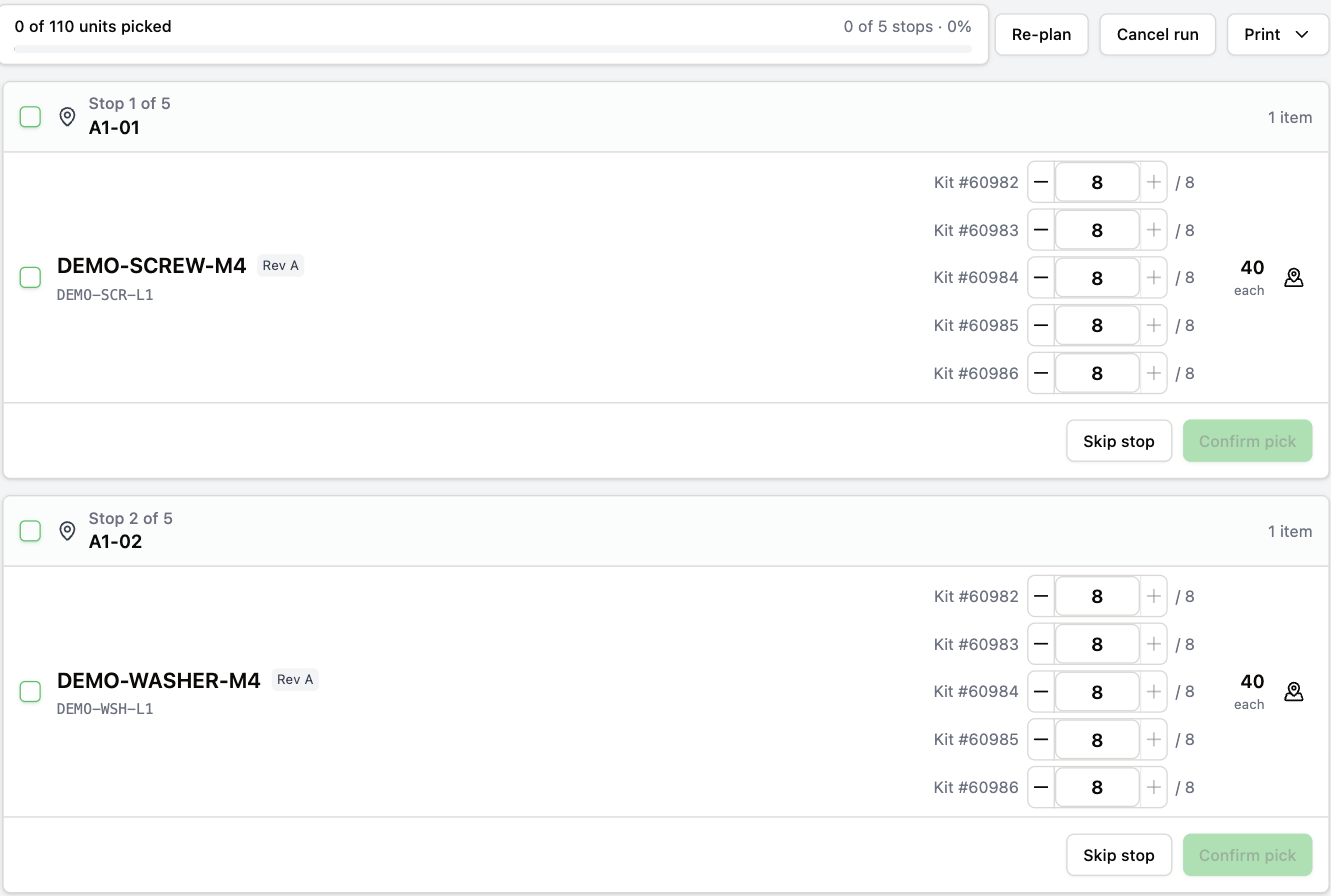The width and height of the screenshot is (1331, 896).
Task: Confirm pick for the DEMO-WASHER-M4 stop
Action: [1247, 855]
